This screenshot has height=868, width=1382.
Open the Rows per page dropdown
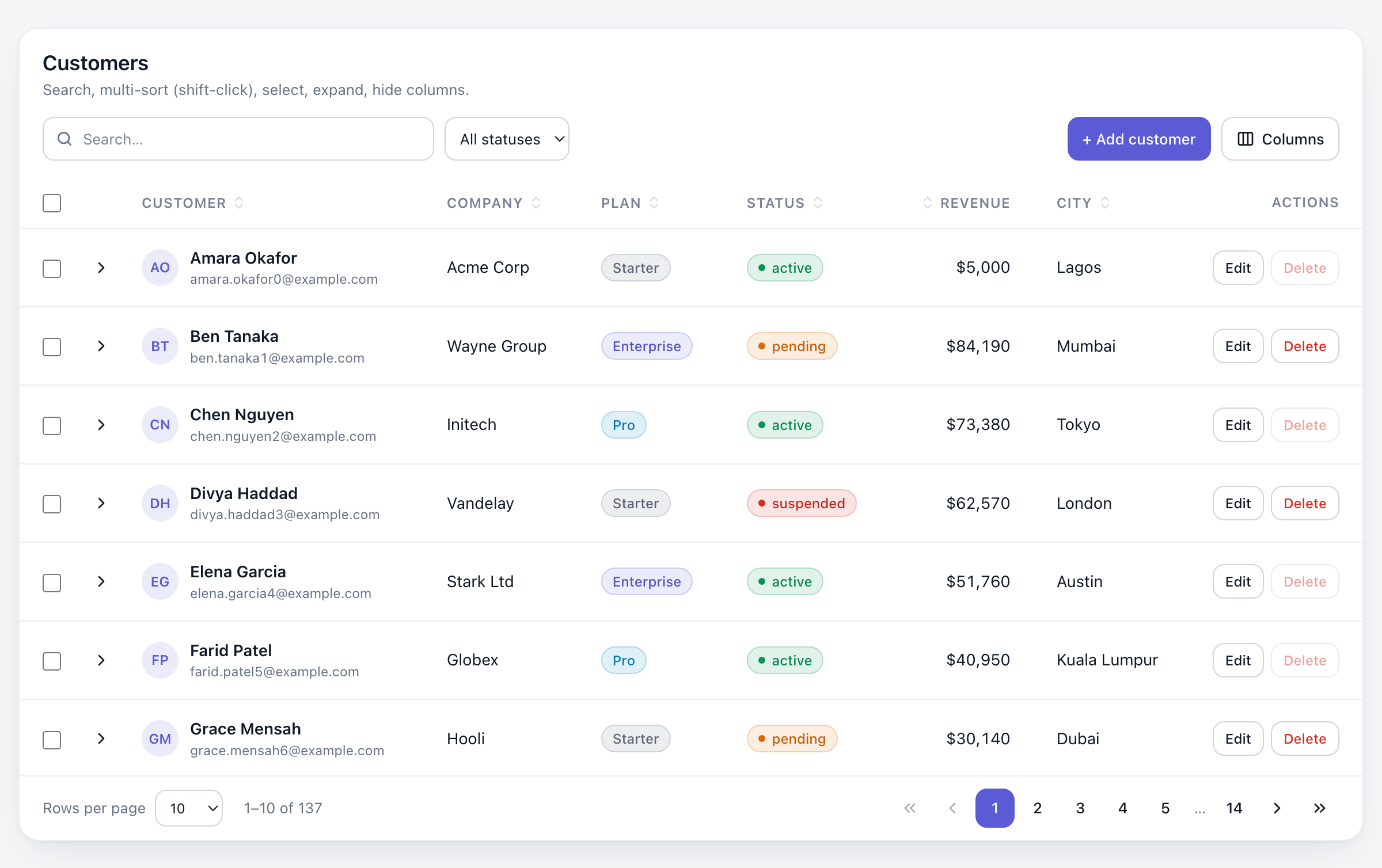click(x=189, y=808)
